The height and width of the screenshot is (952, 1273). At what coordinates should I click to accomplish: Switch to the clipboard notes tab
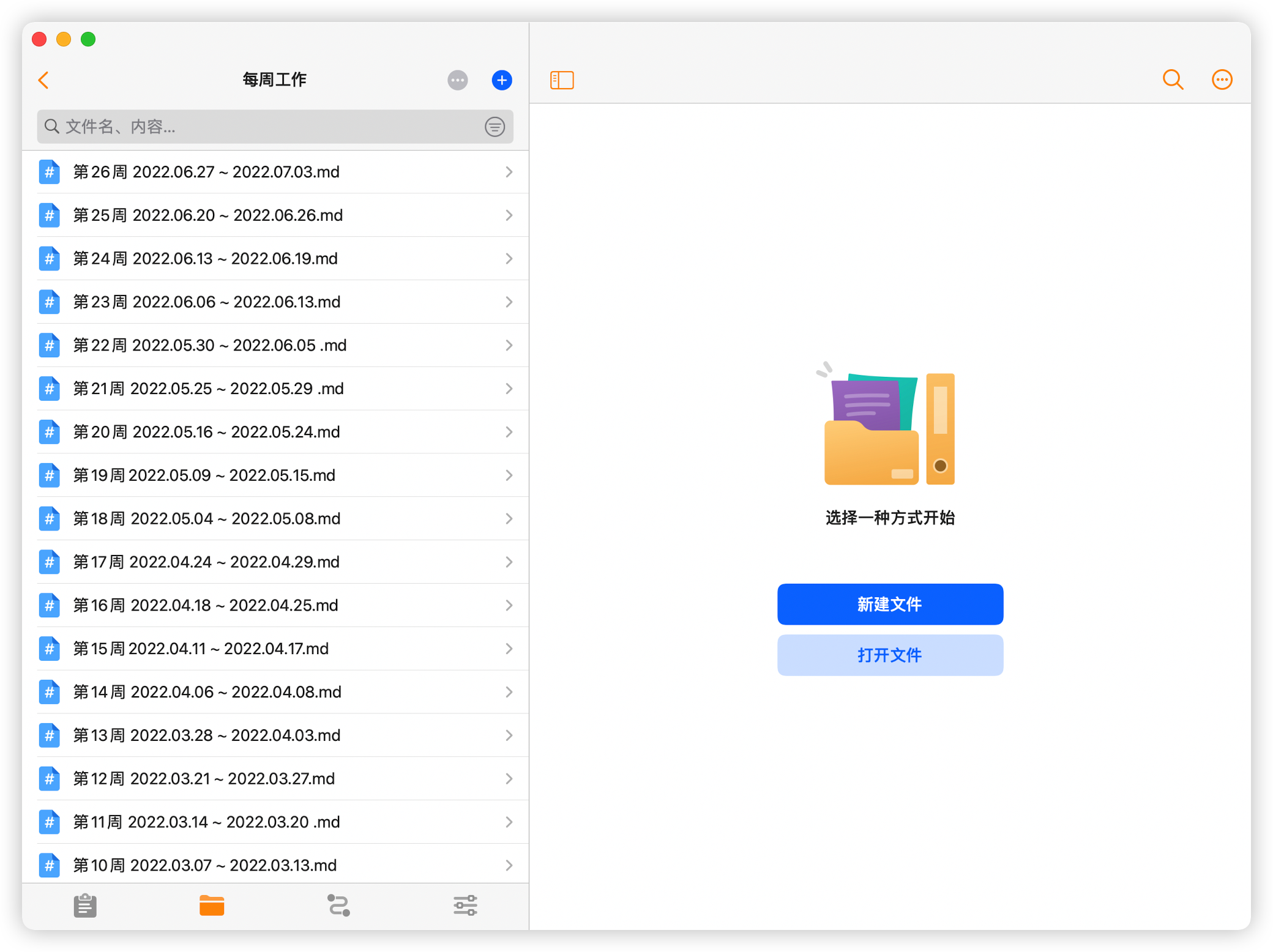click(85, 906)
